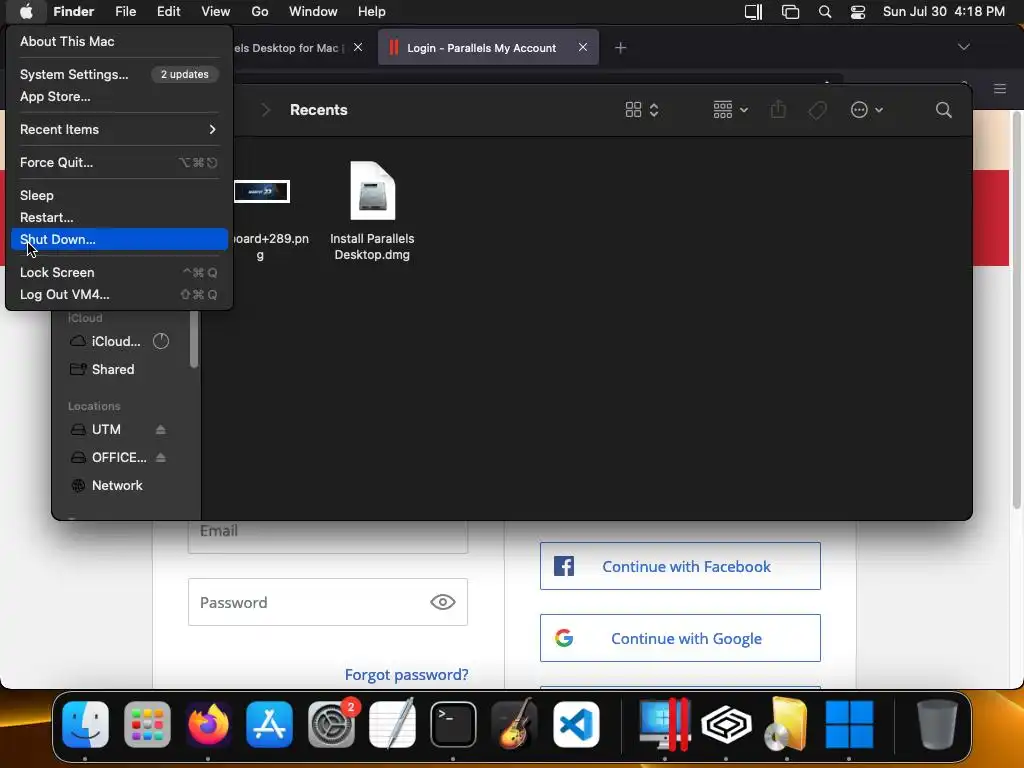This screenshot has width=1024, height=768.
Task: Open Spotlight search in the menu bar
Action: (x=825, y=12)
